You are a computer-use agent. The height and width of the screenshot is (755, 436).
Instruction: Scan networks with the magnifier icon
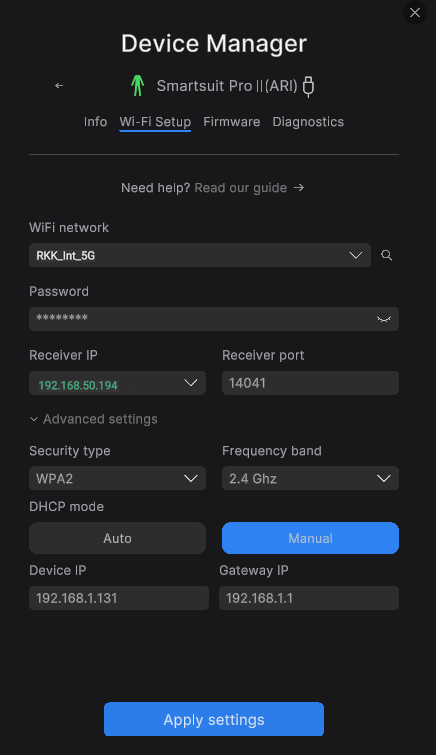coord(386,255)
